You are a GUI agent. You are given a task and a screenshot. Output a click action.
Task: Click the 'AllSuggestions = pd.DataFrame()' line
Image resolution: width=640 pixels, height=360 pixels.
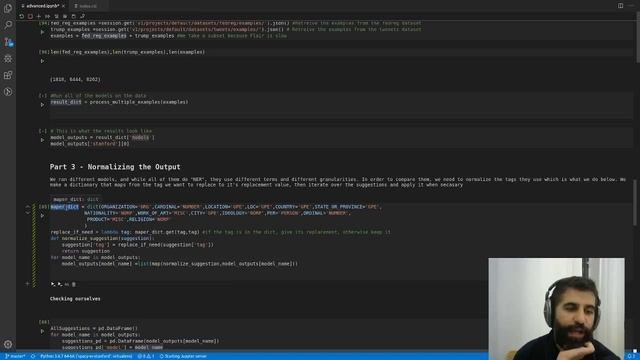[94, 328]
